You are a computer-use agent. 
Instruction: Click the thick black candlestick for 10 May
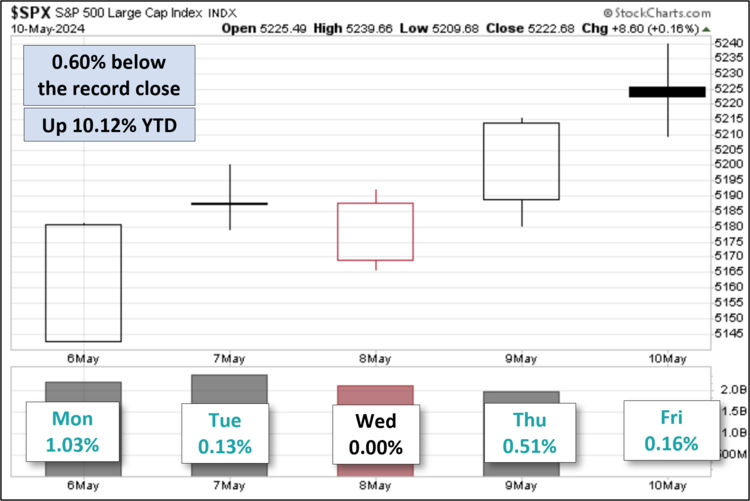pos(668,92)
